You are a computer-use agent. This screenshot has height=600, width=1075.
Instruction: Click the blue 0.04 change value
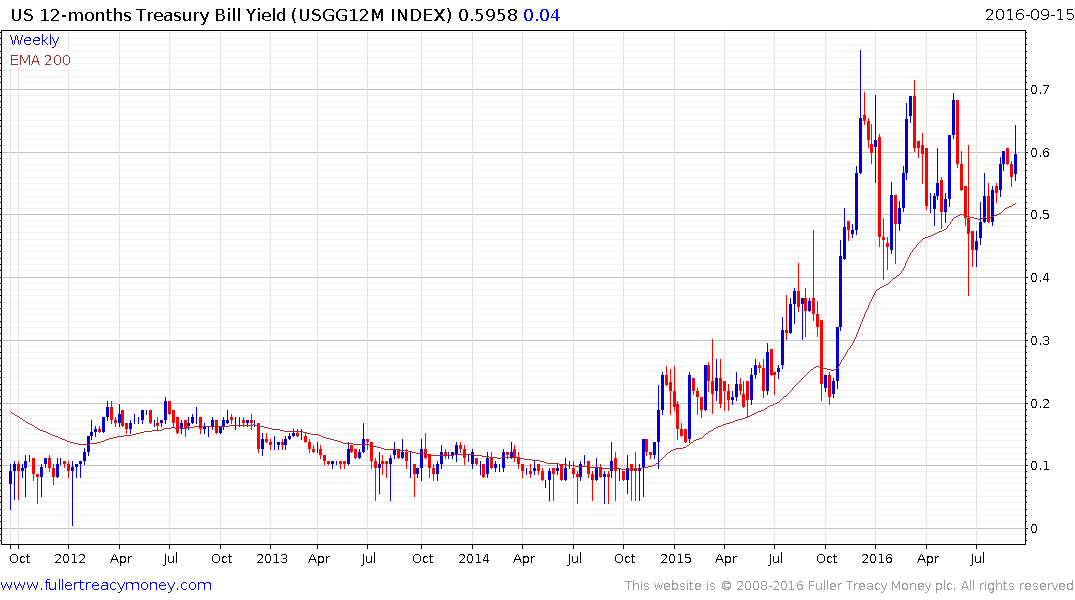coord(542,15)
